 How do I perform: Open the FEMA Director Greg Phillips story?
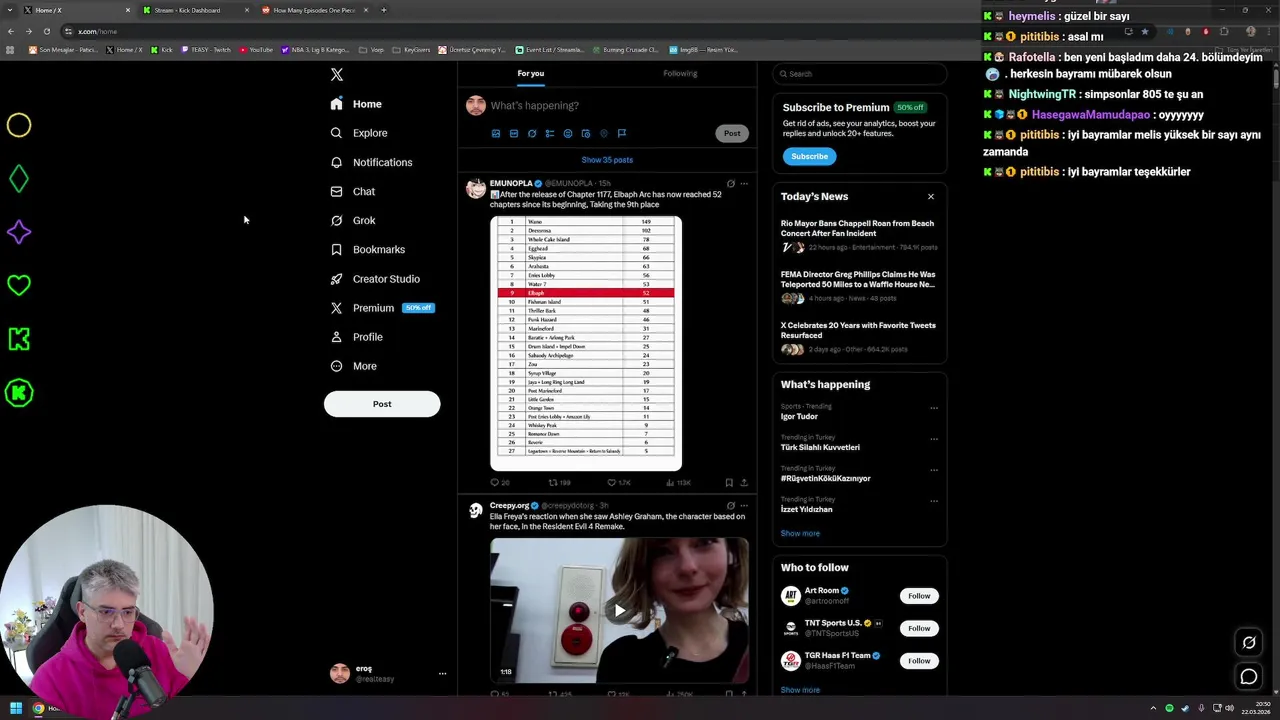pyautogui.click(x=859, y=288)
